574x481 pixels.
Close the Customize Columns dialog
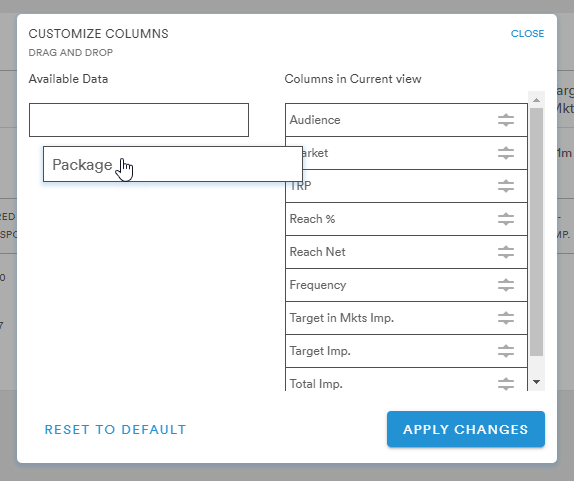tap(527, 34)
